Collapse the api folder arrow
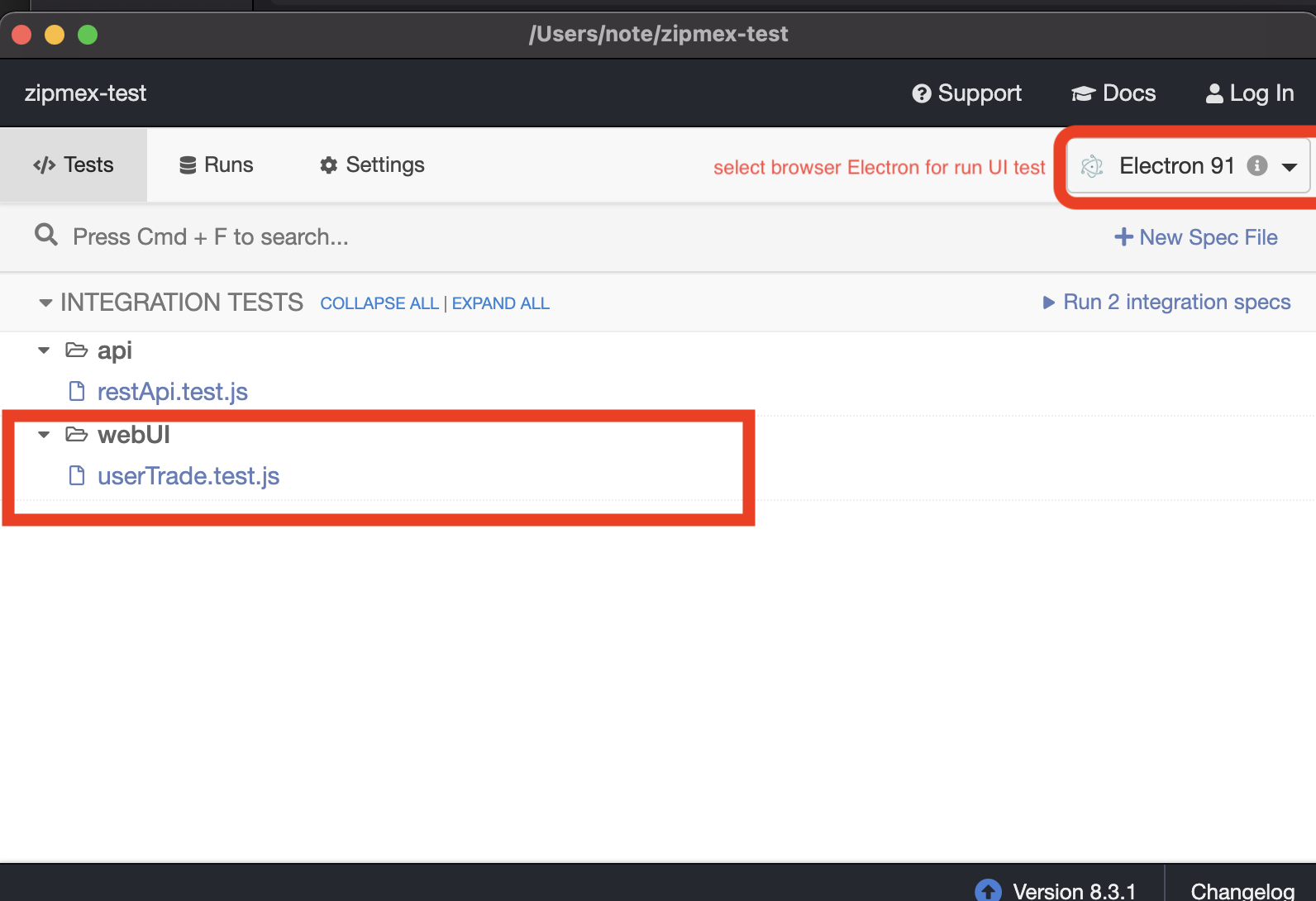Viewport: 1316px width, 901px height. pos(45,350)
